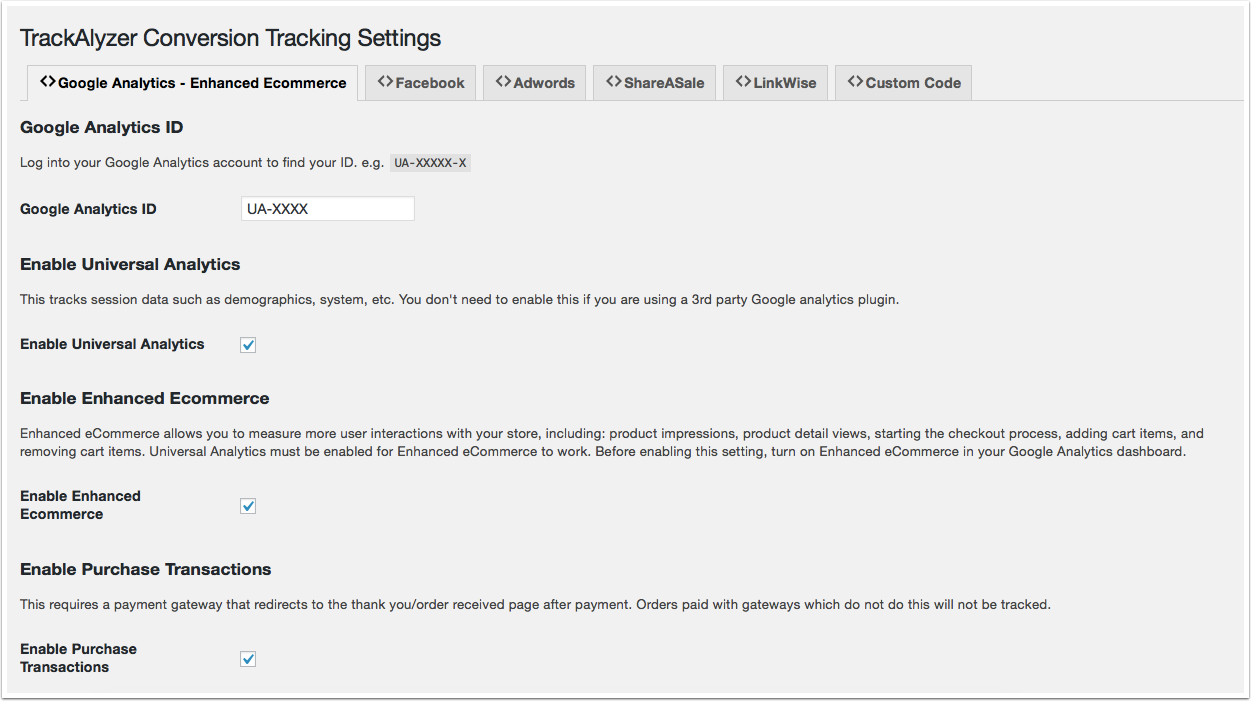1251x701 pixels.
Task: Focus the Google Analytics ID input field
Action: (x=327, y=209)
